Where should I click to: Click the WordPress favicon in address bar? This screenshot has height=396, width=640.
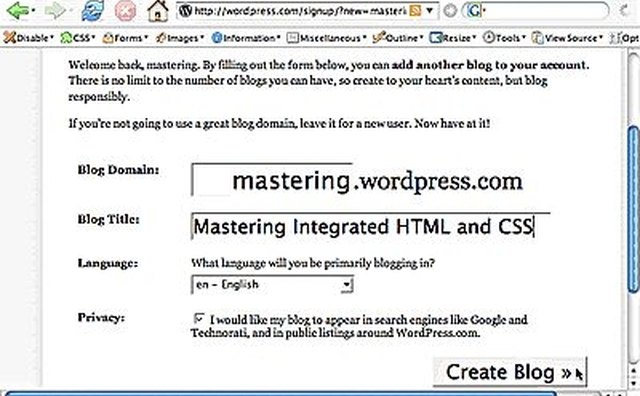click(x=185, y=11)
